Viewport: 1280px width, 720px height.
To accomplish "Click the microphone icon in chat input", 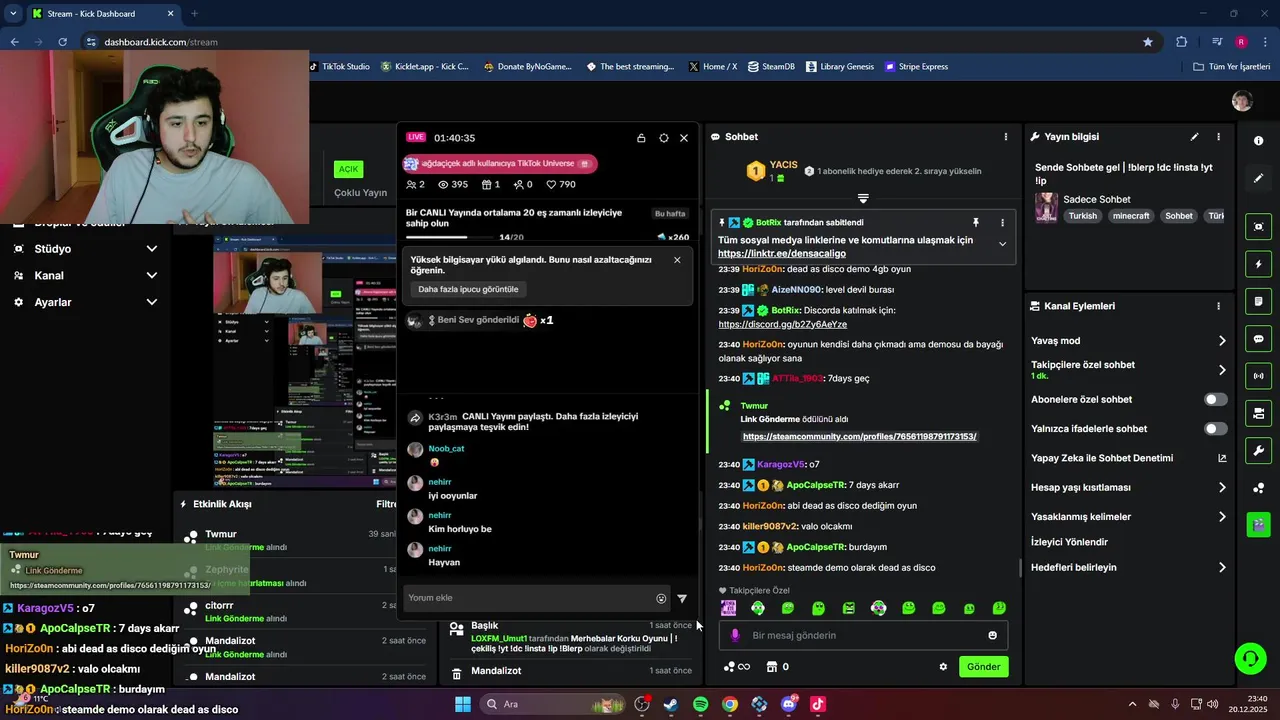I will point(735,635).
